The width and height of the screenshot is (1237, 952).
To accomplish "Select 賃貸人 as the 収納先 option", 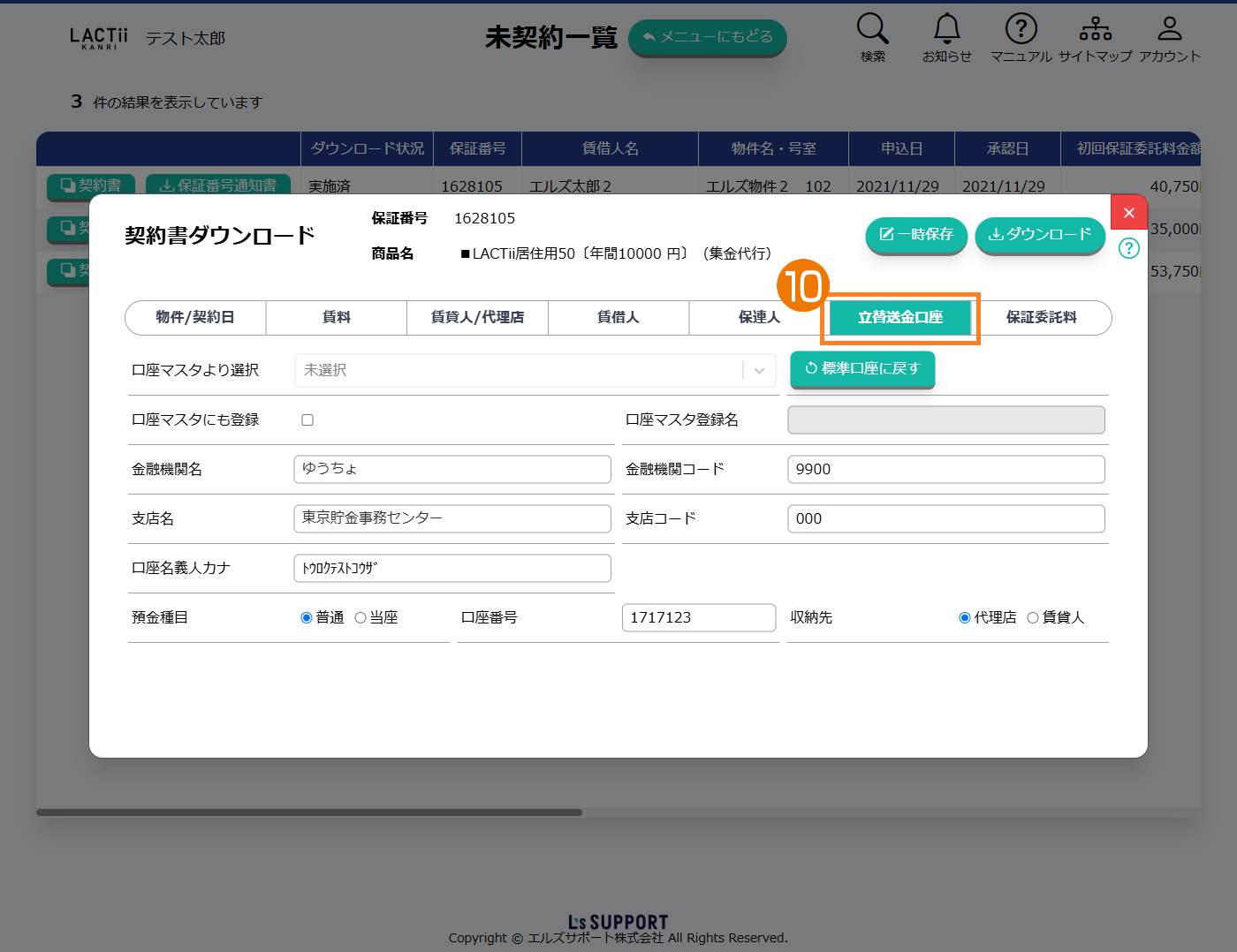I will (1032, 618).
